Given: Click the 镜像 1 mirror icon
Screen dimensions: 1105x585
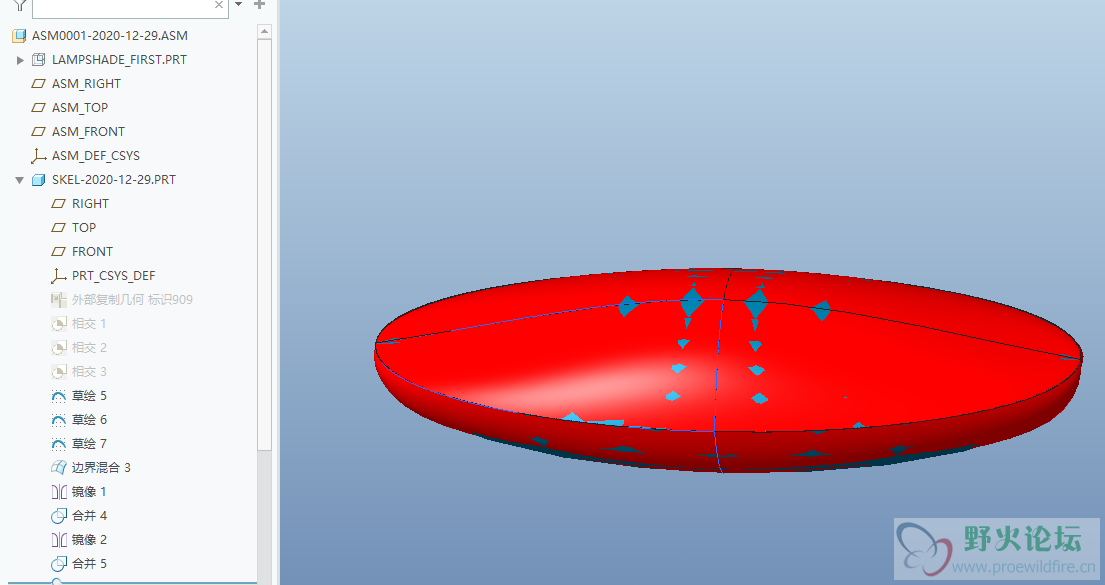Looking at the screenshot, I should coord(58,492).
